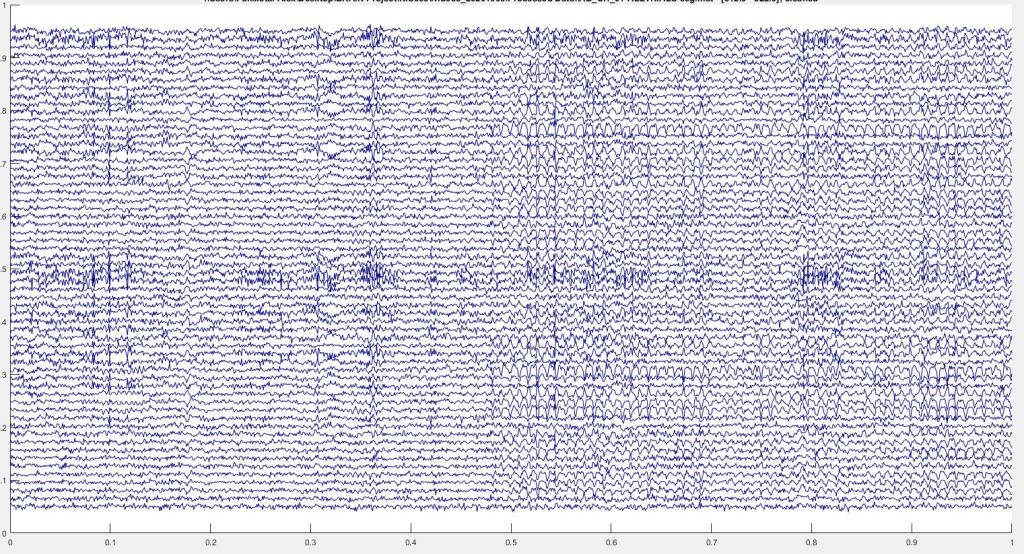
Task: Click the .9 y-axis tick label
Action: click(x=4, y=58)
